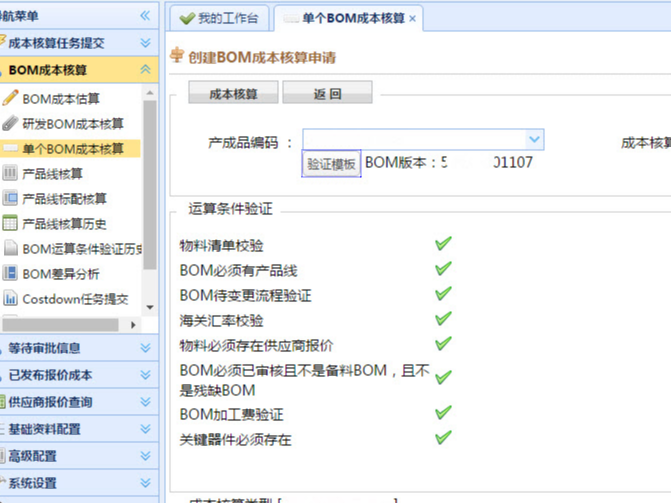This screenshot has height=503, width=671.
Task: Click the 海关汇率校验 text
Action: pos(221,320)
